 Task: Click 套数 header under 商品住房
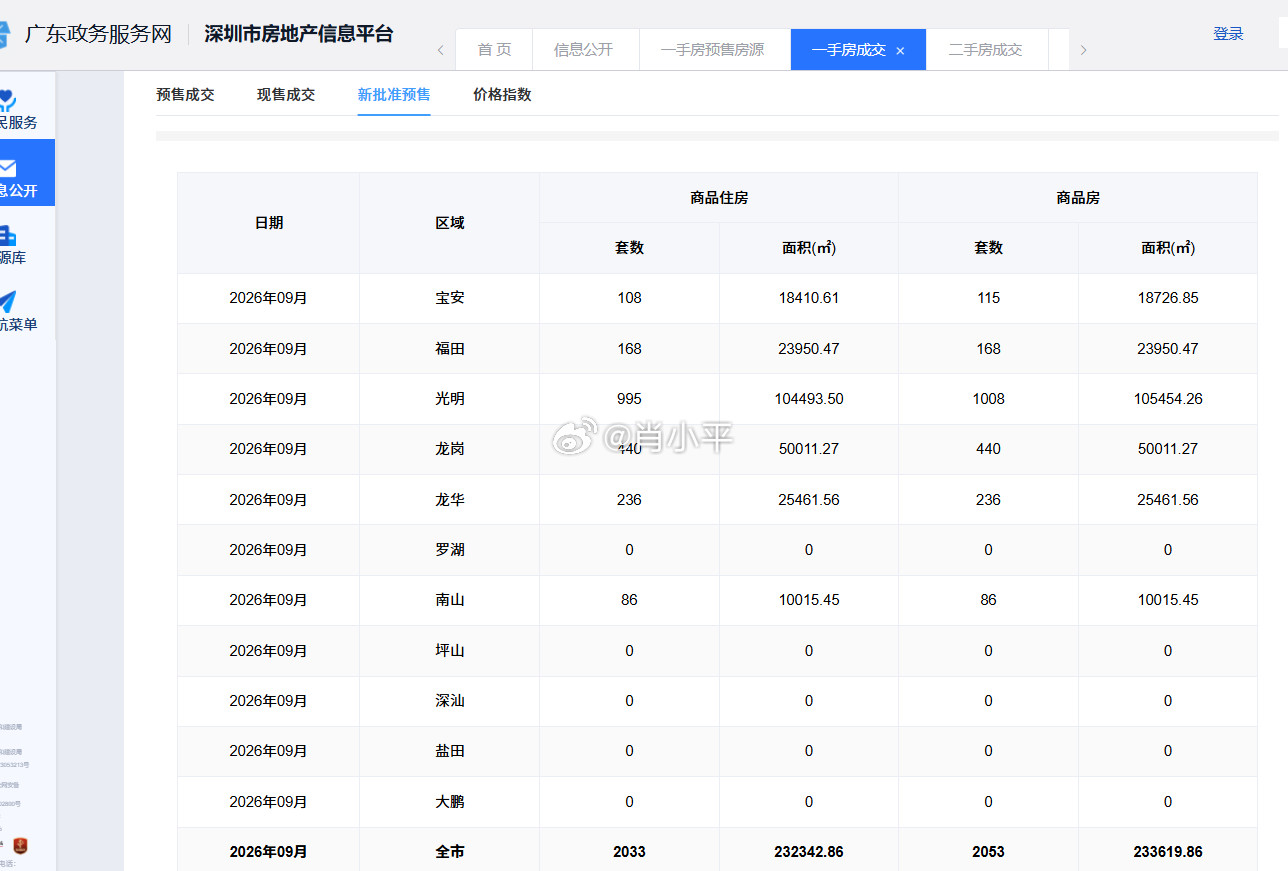629,248
